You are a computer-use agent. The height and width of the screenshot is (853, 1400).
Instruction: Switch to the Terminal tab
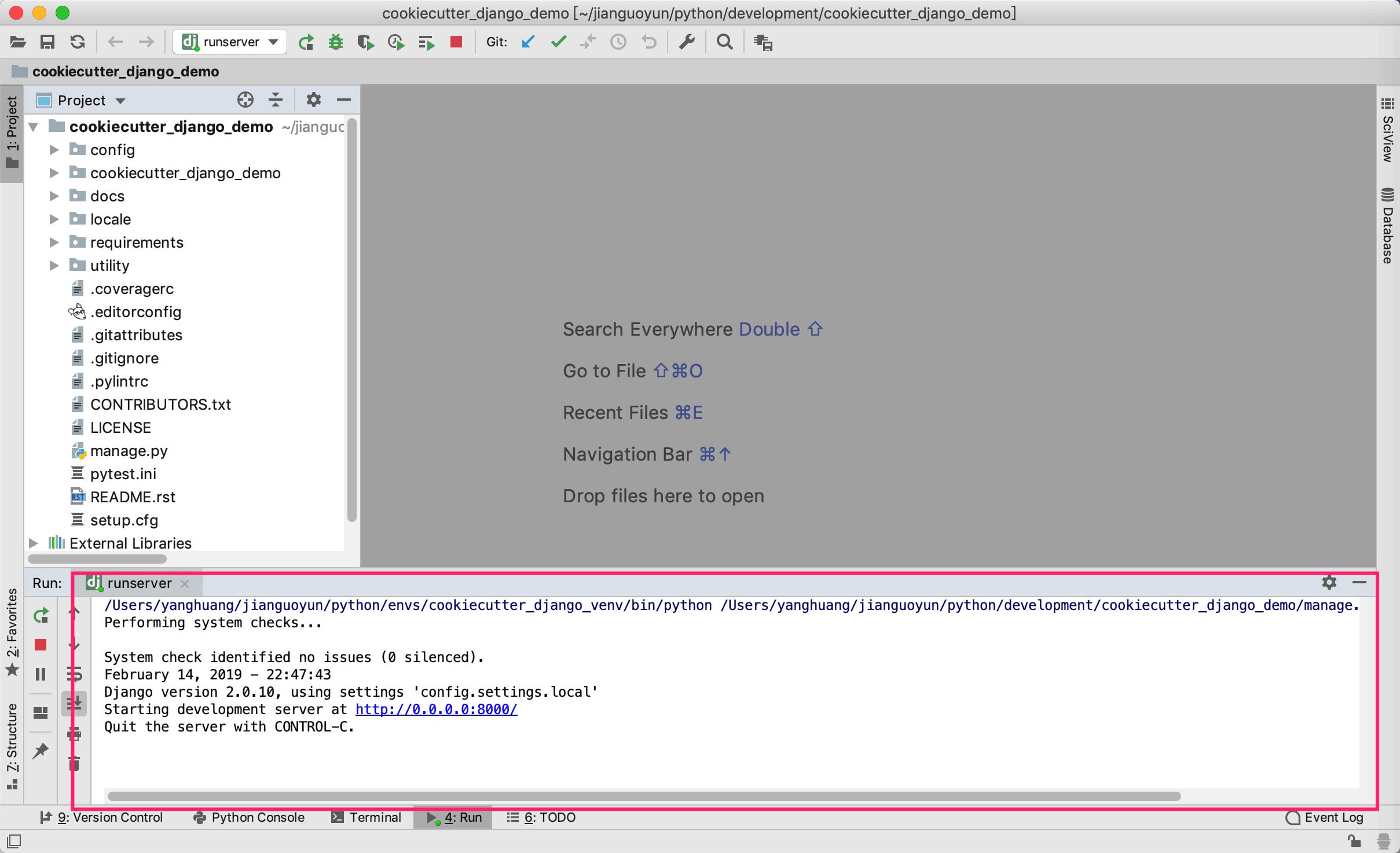[x=375, y=817]
